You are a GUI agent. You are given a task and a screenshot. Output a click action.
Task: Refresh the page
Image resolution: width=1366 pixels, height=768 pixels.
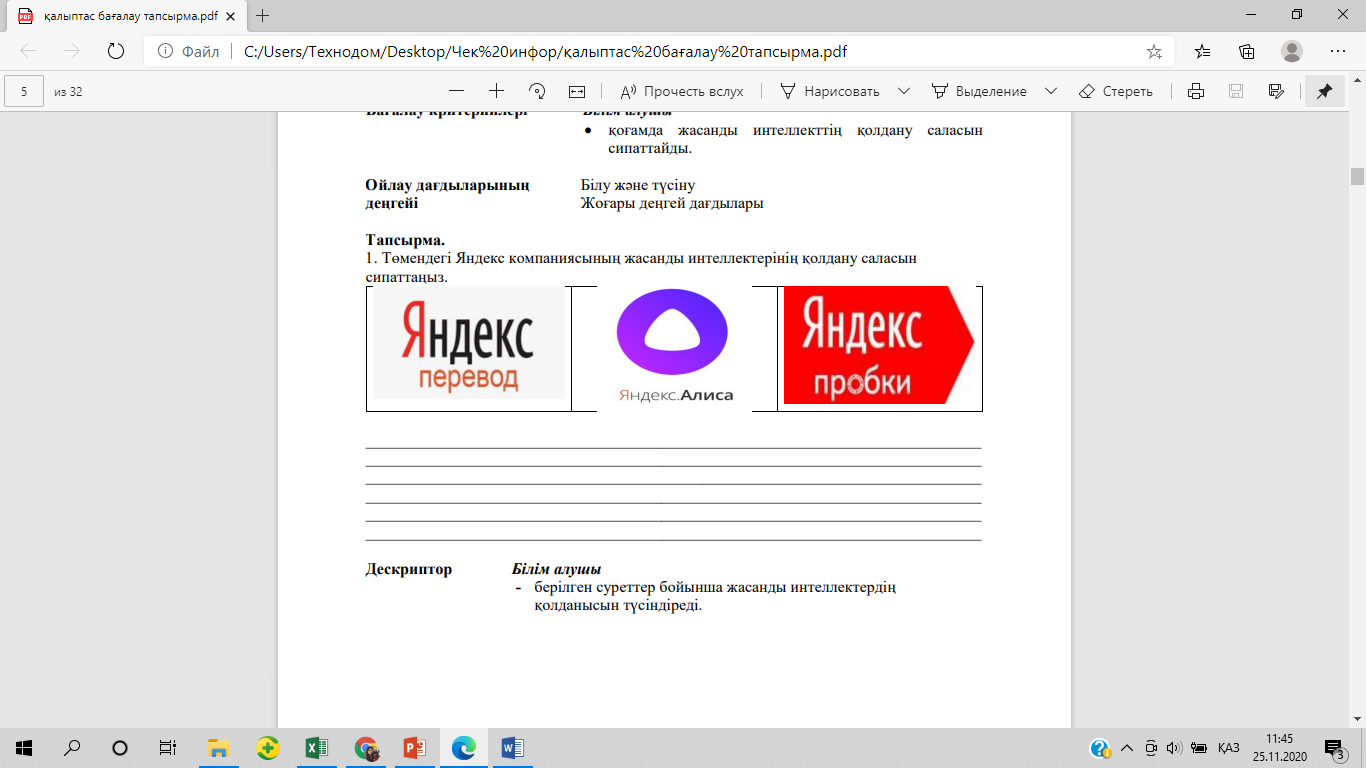115,51
